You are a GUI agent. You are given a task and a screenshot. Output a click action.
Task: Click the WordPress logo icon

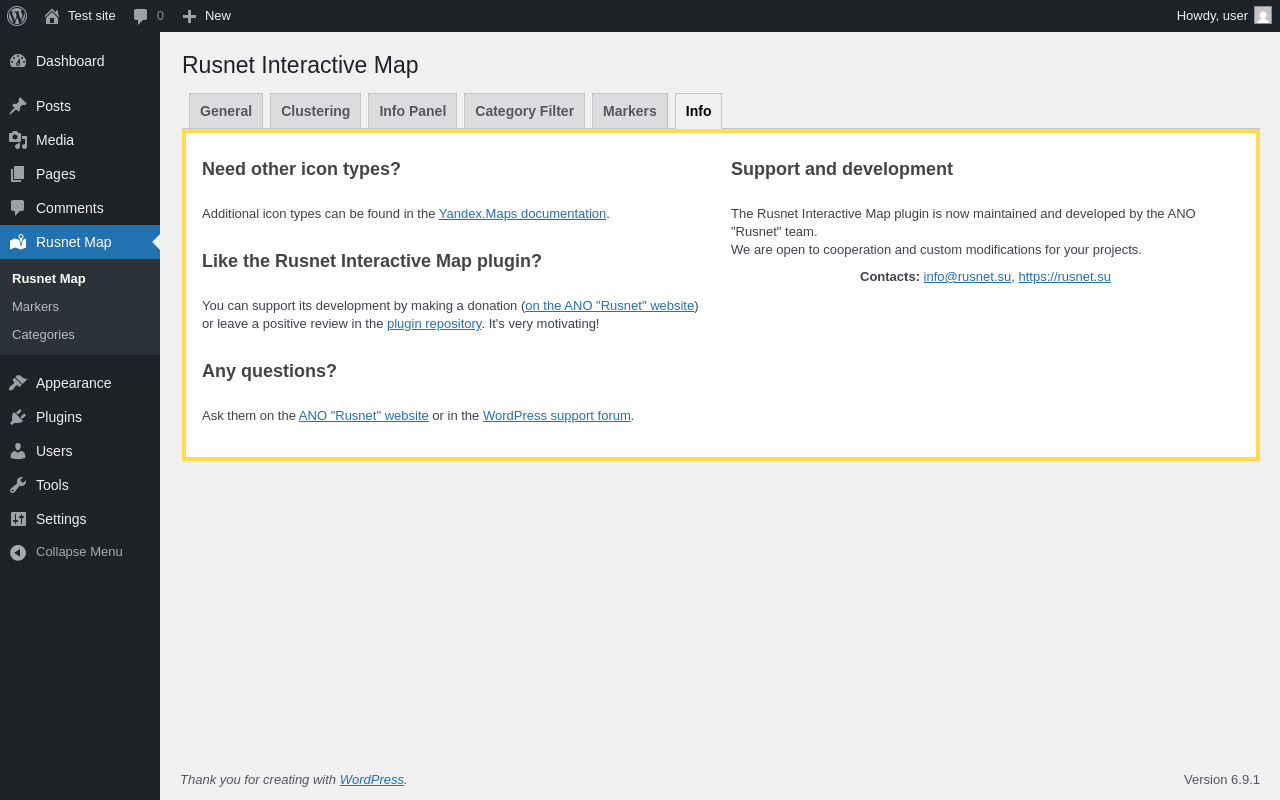pyautogui.click(x=17, y=16)
